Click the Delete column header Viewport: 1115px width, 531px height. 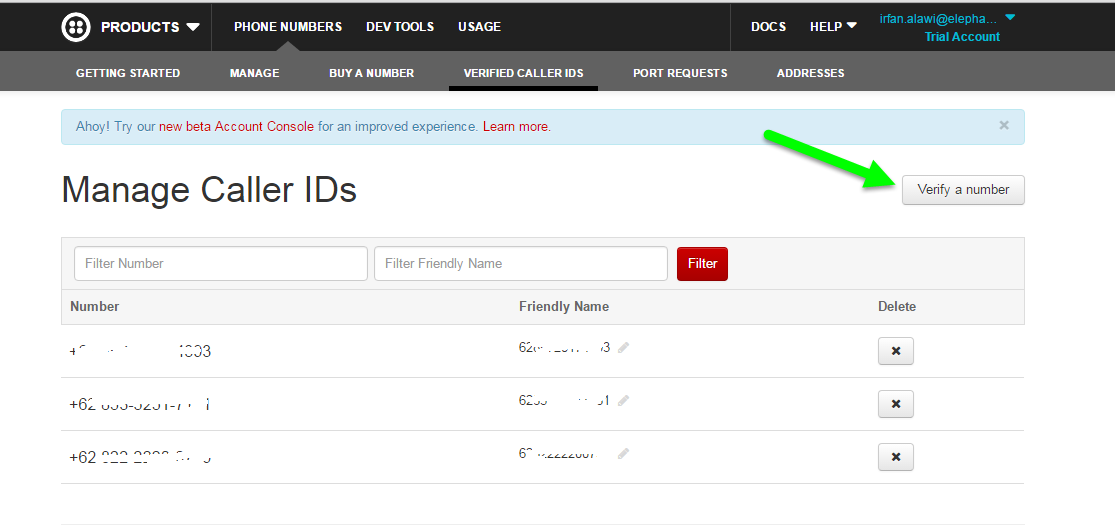point(897,306)
